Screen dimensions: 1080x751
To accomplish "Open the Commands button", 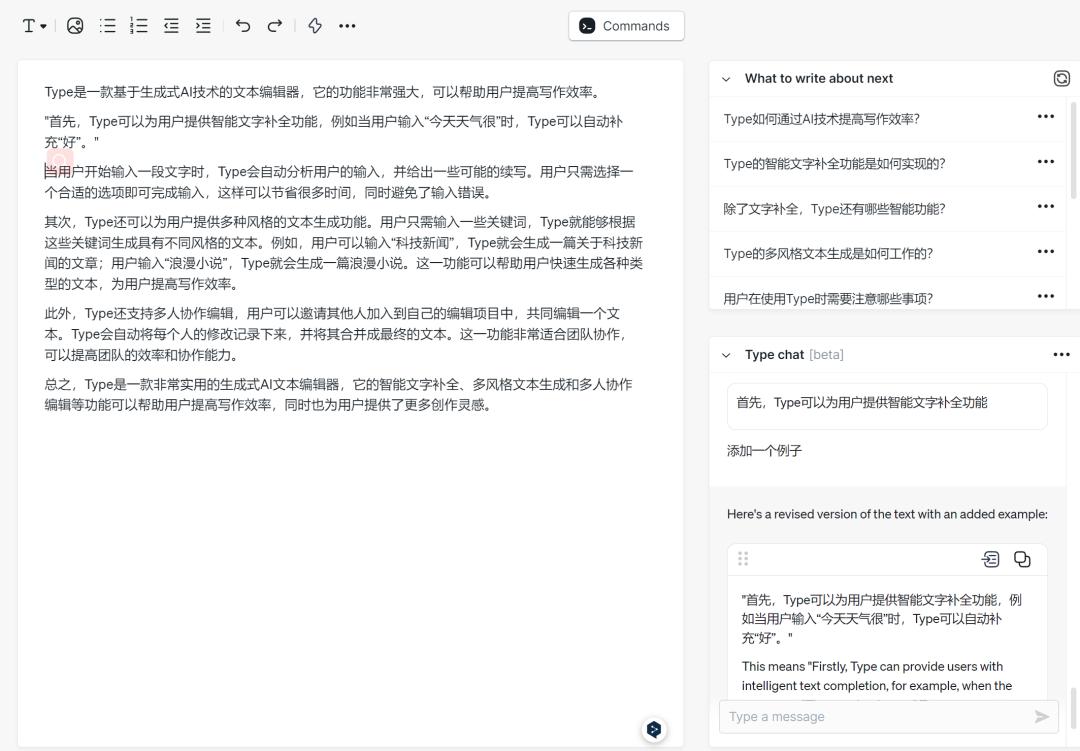I will click(626, 26).
